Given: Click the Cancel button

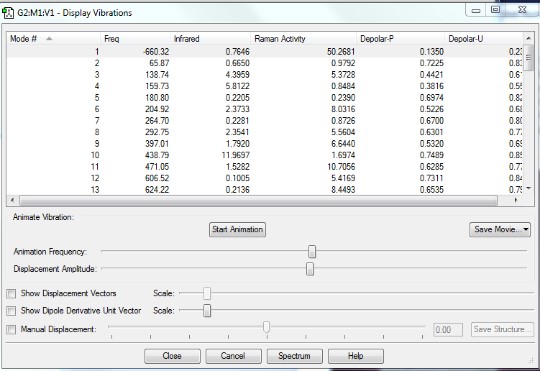Looking at the screenshot, I should [233, 356].
